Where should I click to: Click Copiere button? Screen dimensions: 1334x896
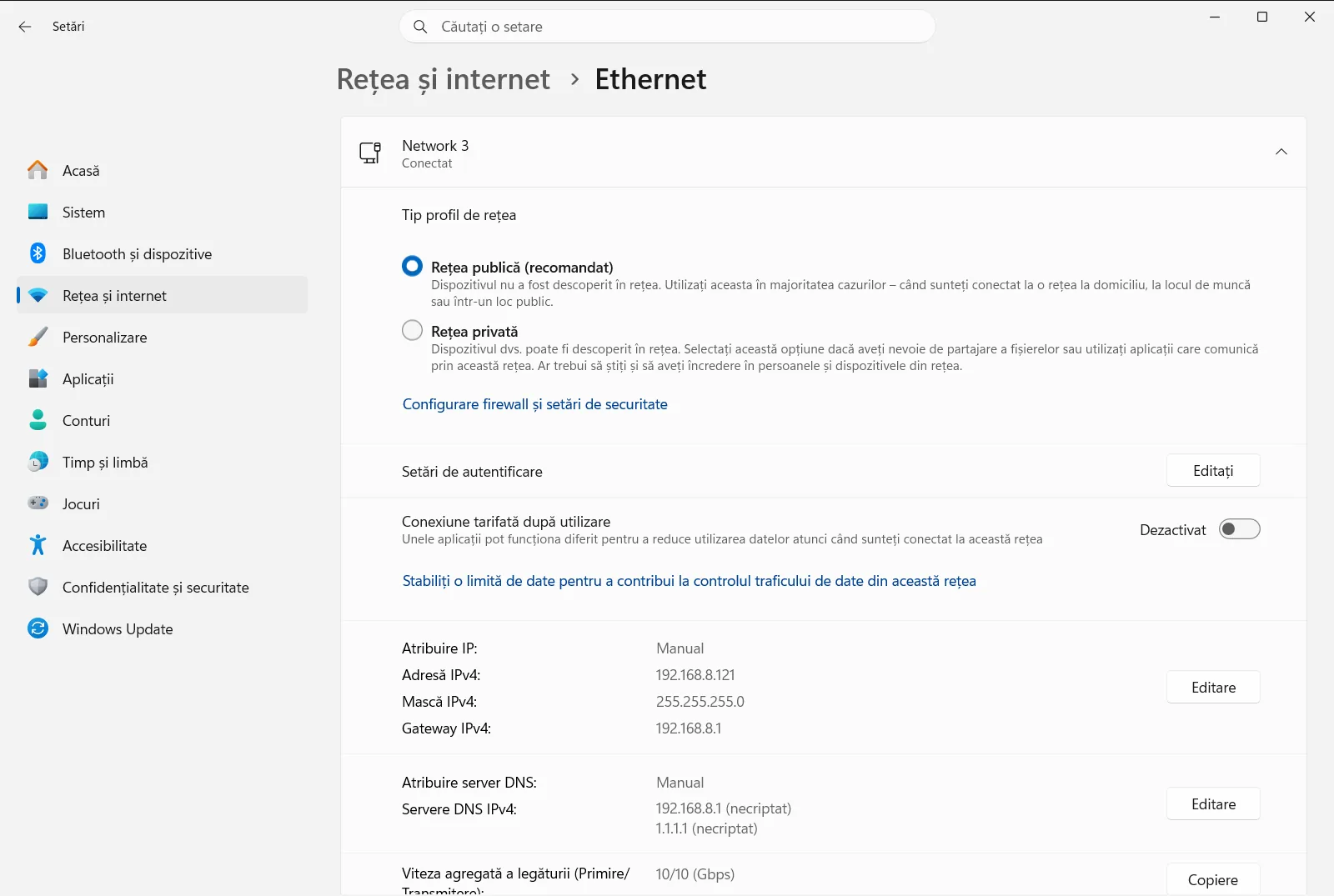pyautogui.click(x=1213, y=880)
